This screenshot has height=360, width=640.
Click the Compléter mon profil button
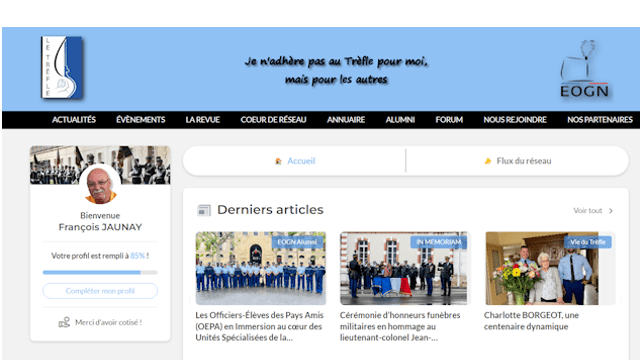tap(100, 291)
